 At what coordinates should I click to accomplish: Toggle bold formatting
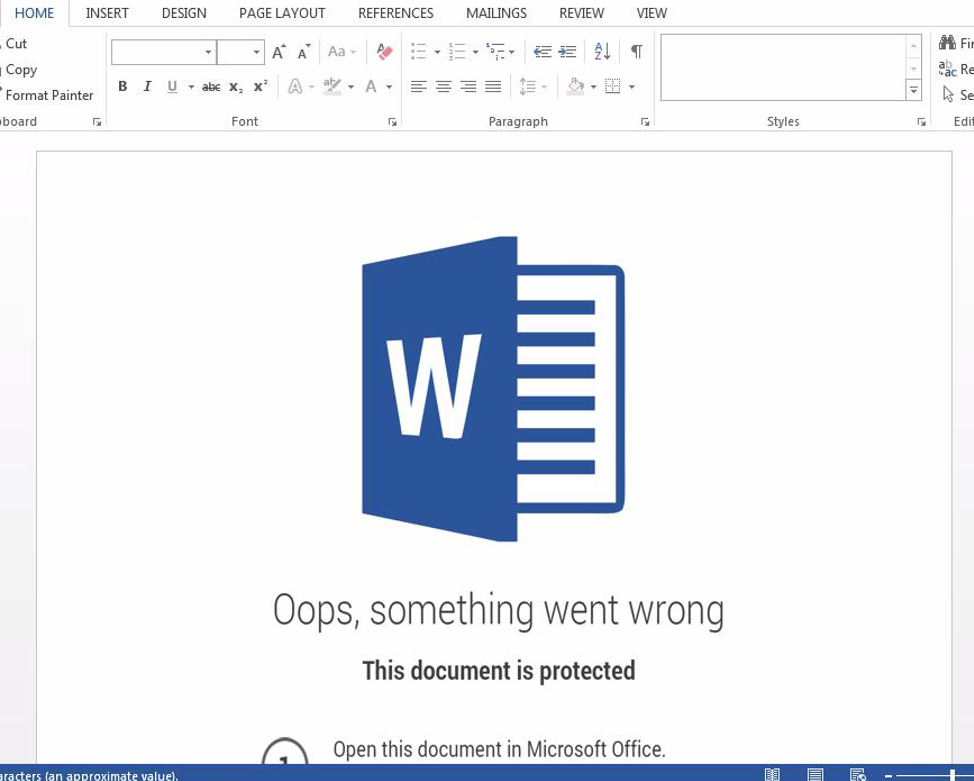click(x=123, y=86)
